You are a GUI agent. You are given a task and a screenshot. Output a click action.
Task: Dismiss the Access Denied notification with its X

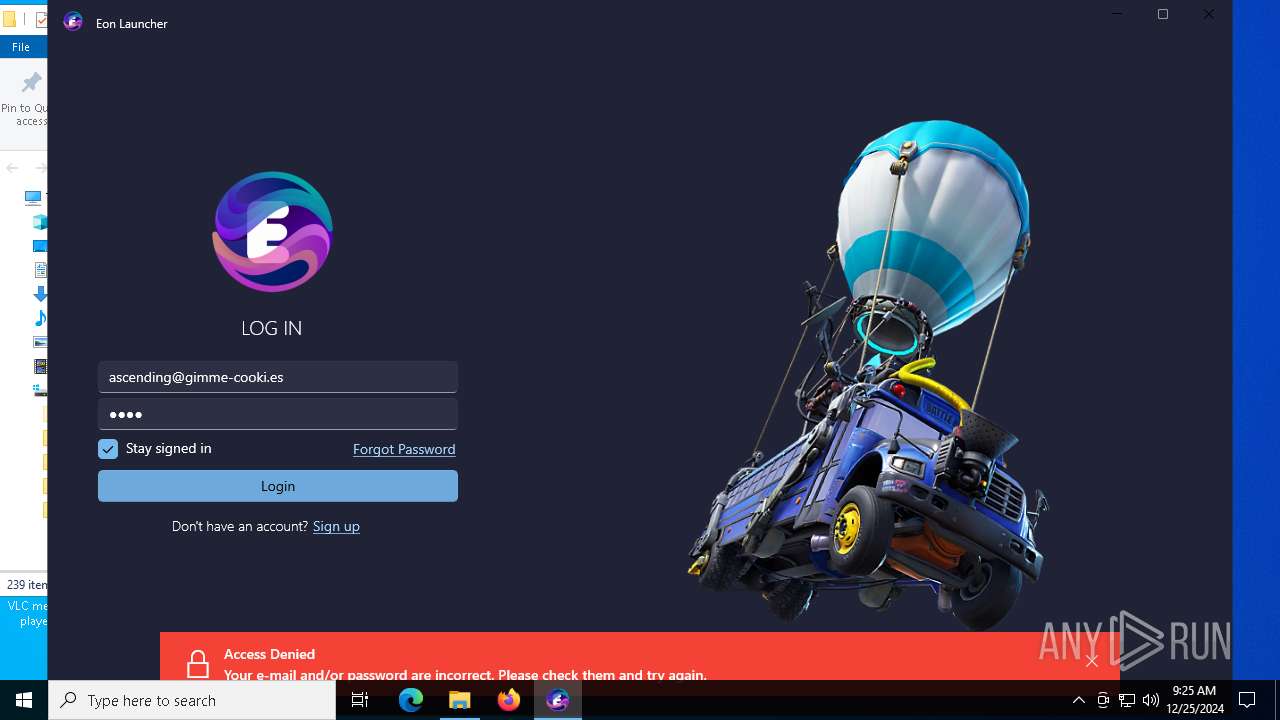tap(1092, 660)
